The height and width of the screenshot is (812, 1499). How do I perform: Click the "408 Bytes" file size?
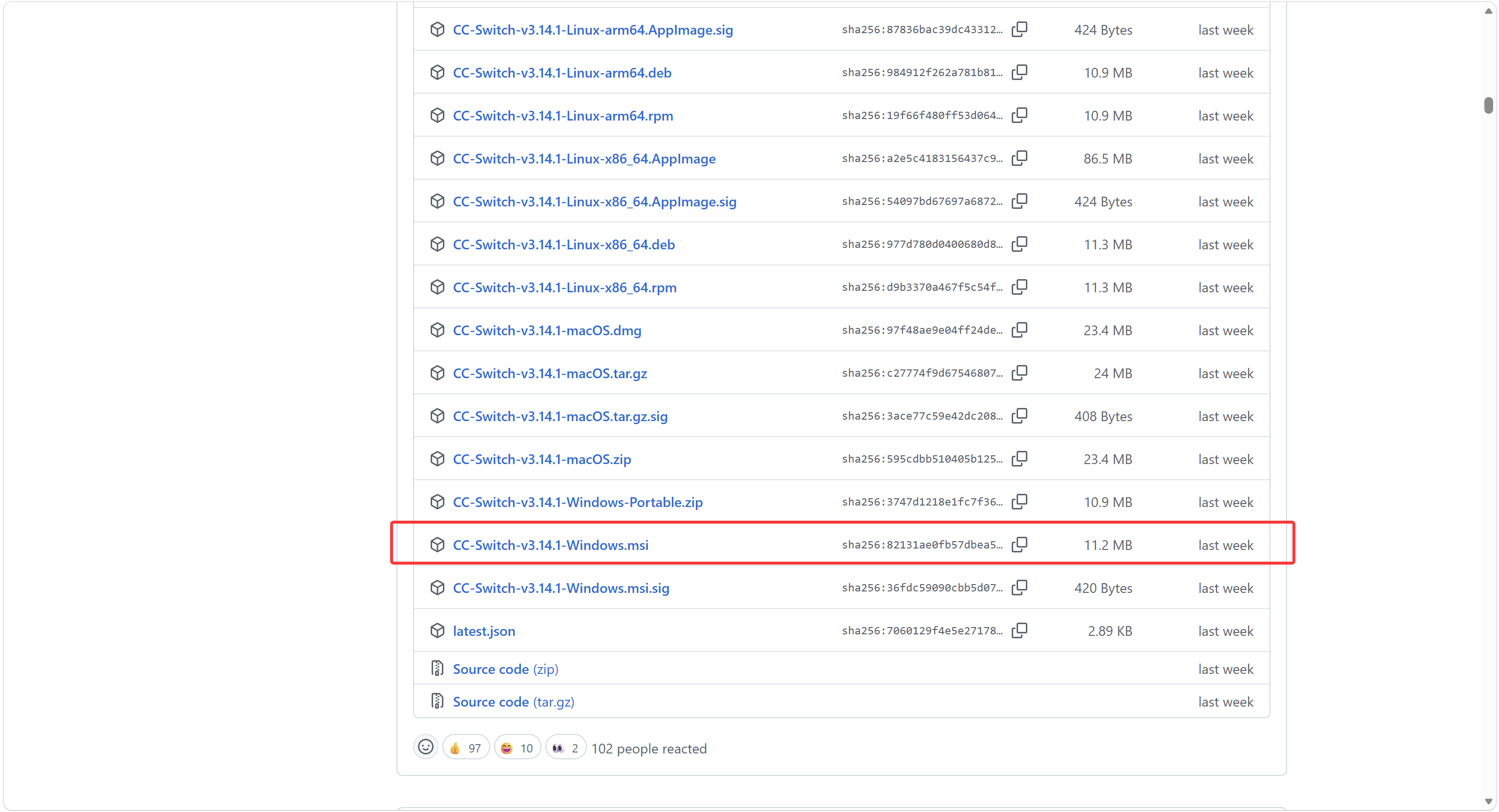click(1103, 416)
